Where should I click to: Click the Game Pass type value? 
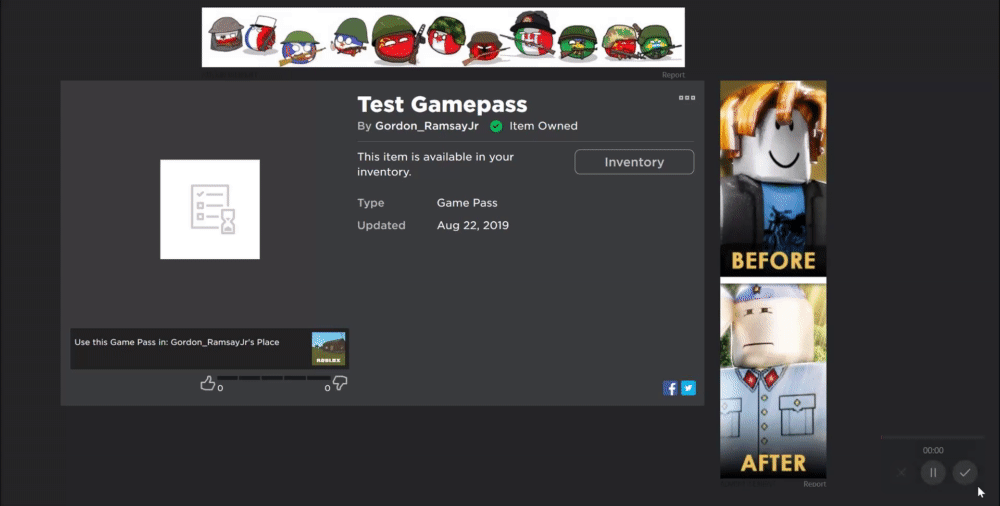(x=467, y=203)
